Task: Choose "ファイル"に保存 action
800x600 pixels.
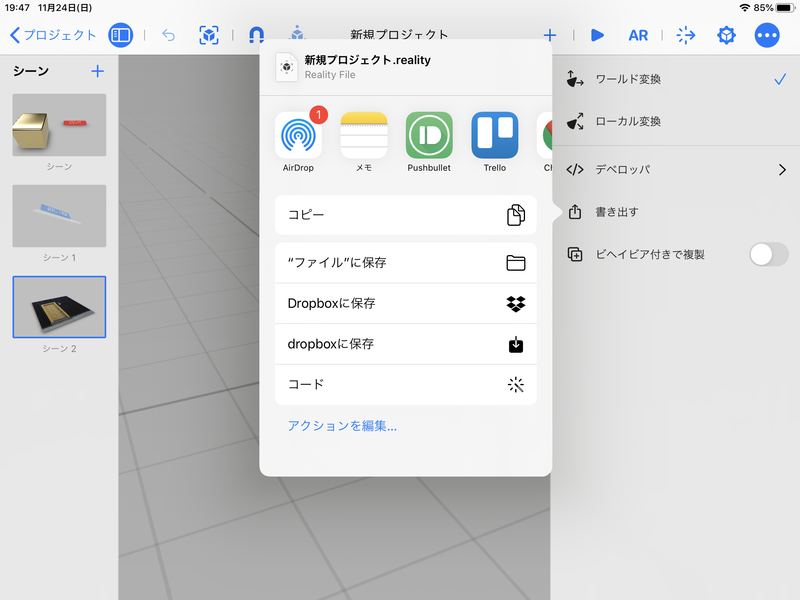Action: (406, 263)
